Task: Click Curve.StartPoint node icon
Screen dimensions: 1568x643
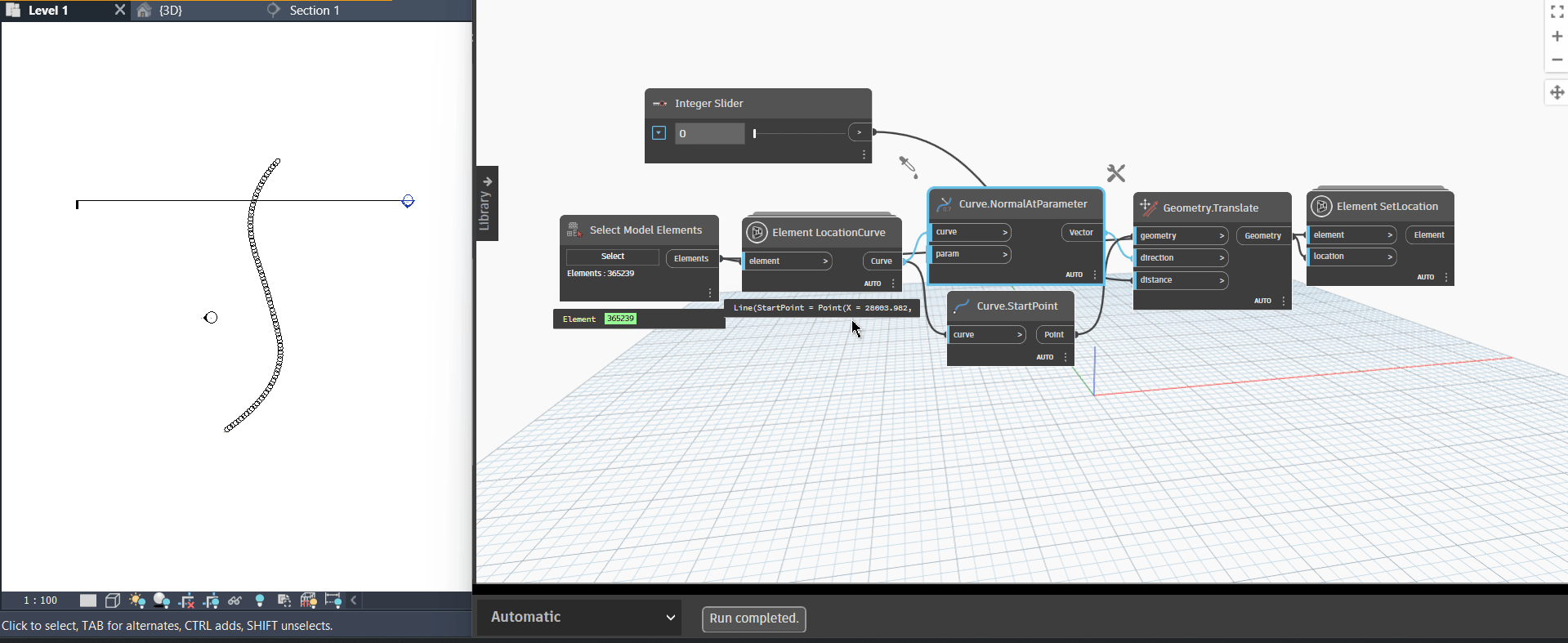Action: click(962, 306)
